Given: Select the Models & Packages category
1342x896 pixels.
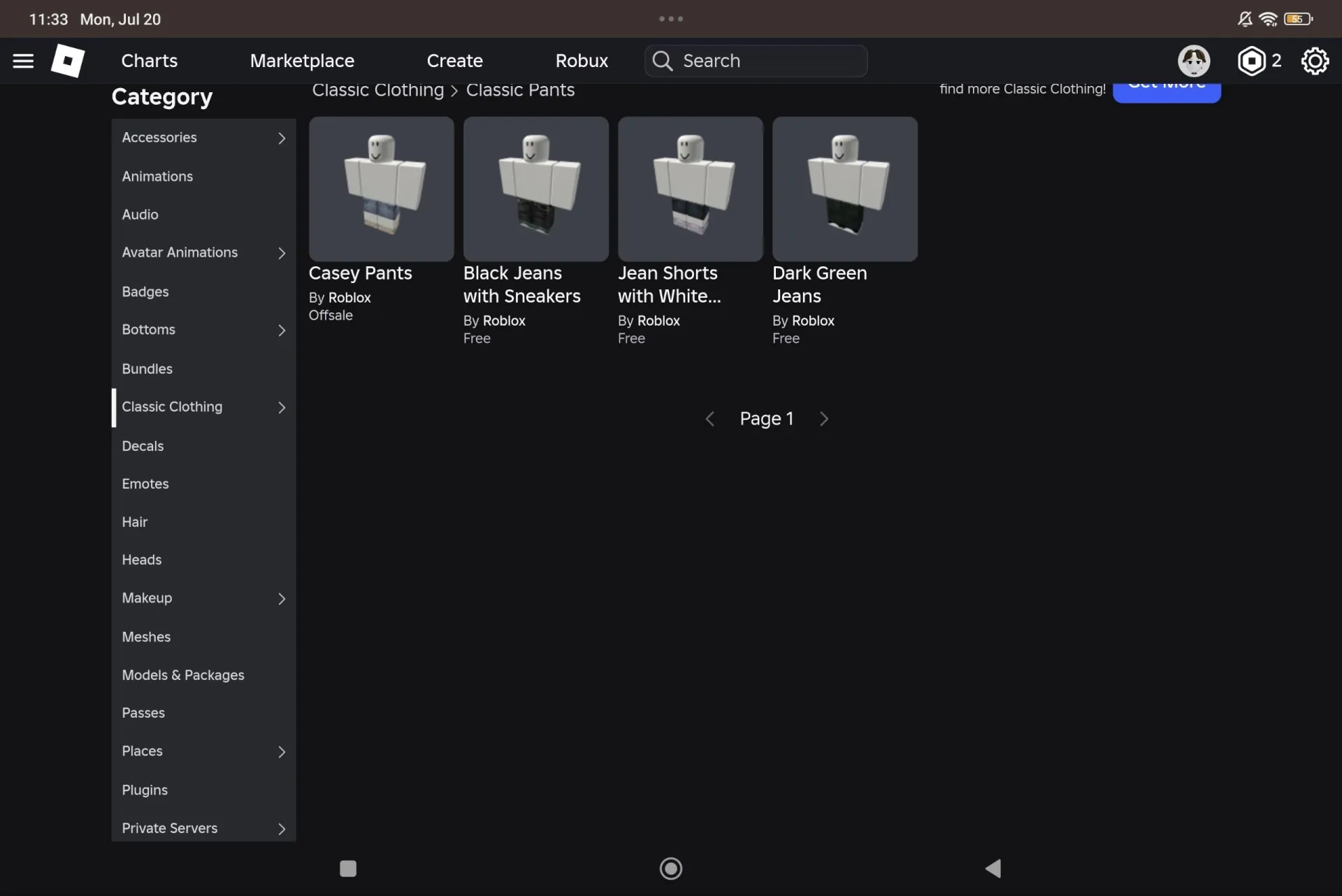Looking at the screenshot, I should tap(203, 675).
